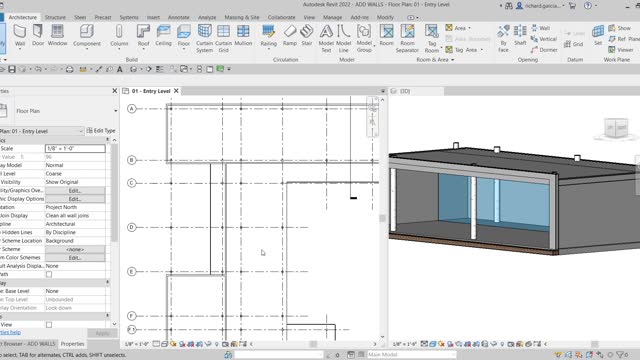The image size is (640, 360).
Task: Click the Color Scheme <none> button
Action: point(75,249)
